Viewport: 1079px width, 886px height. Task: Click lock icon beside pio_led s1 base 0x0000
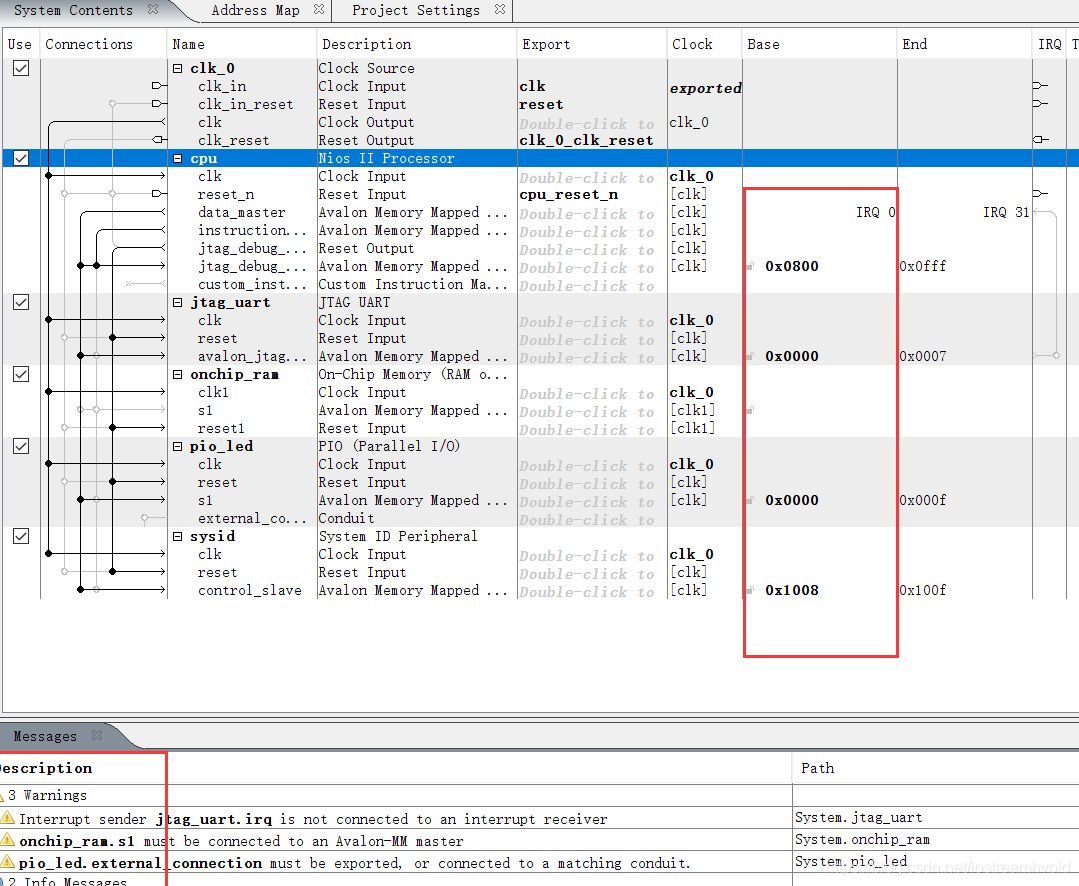[750, 500]
